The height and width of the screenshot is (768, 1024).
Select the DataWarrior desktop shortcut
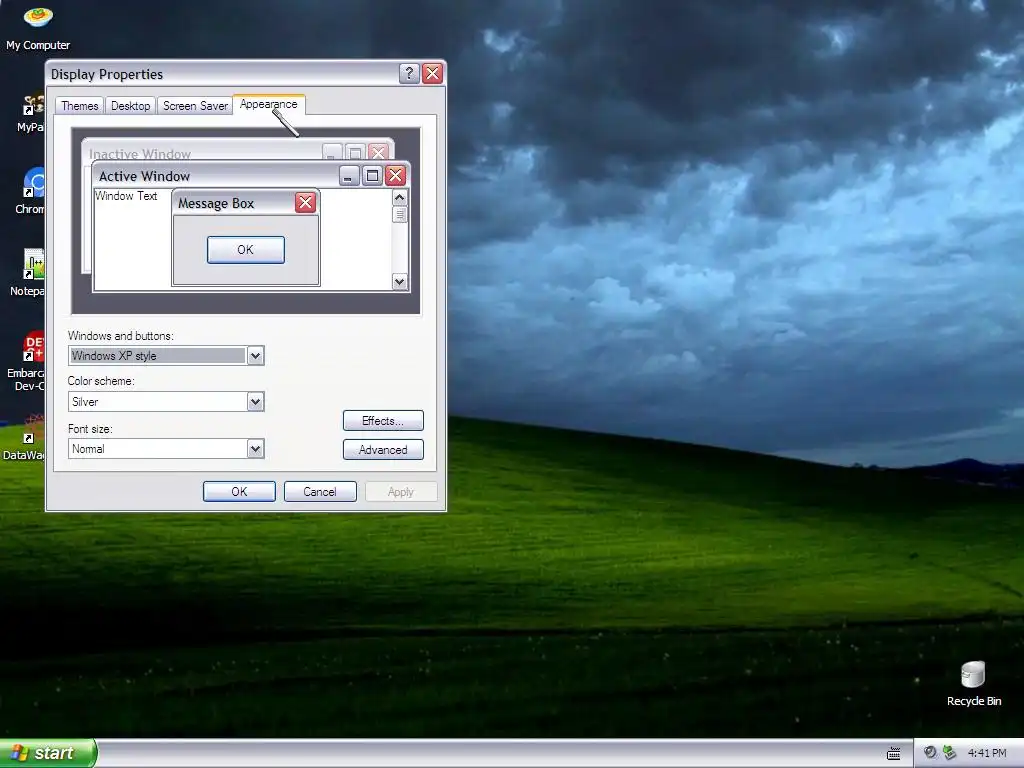(26, 438)
